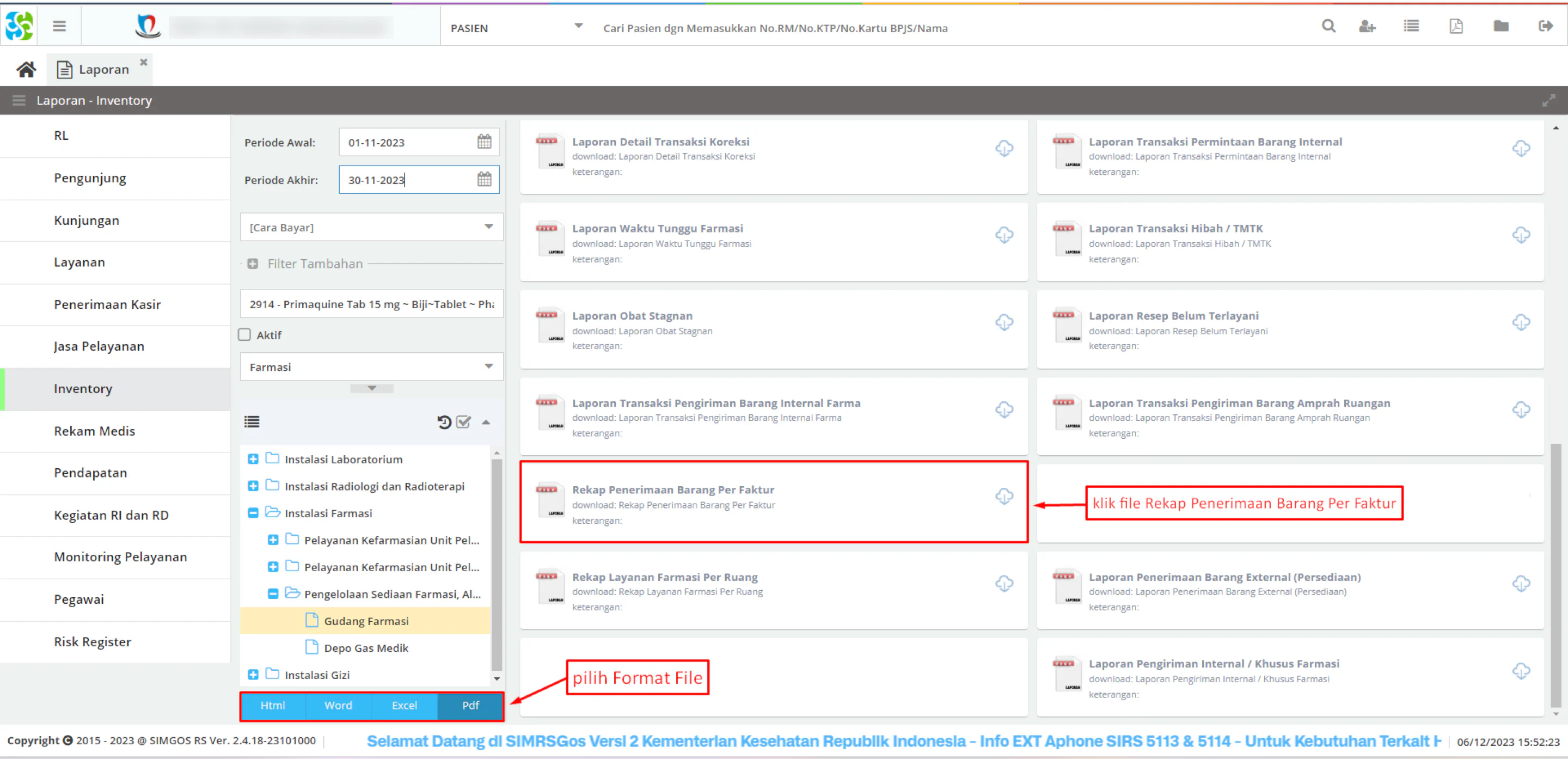The height and width of the screenshot is (759, 1568).
Task: Click the Primaquine Tab item filter field
Action: pos(371,304)
